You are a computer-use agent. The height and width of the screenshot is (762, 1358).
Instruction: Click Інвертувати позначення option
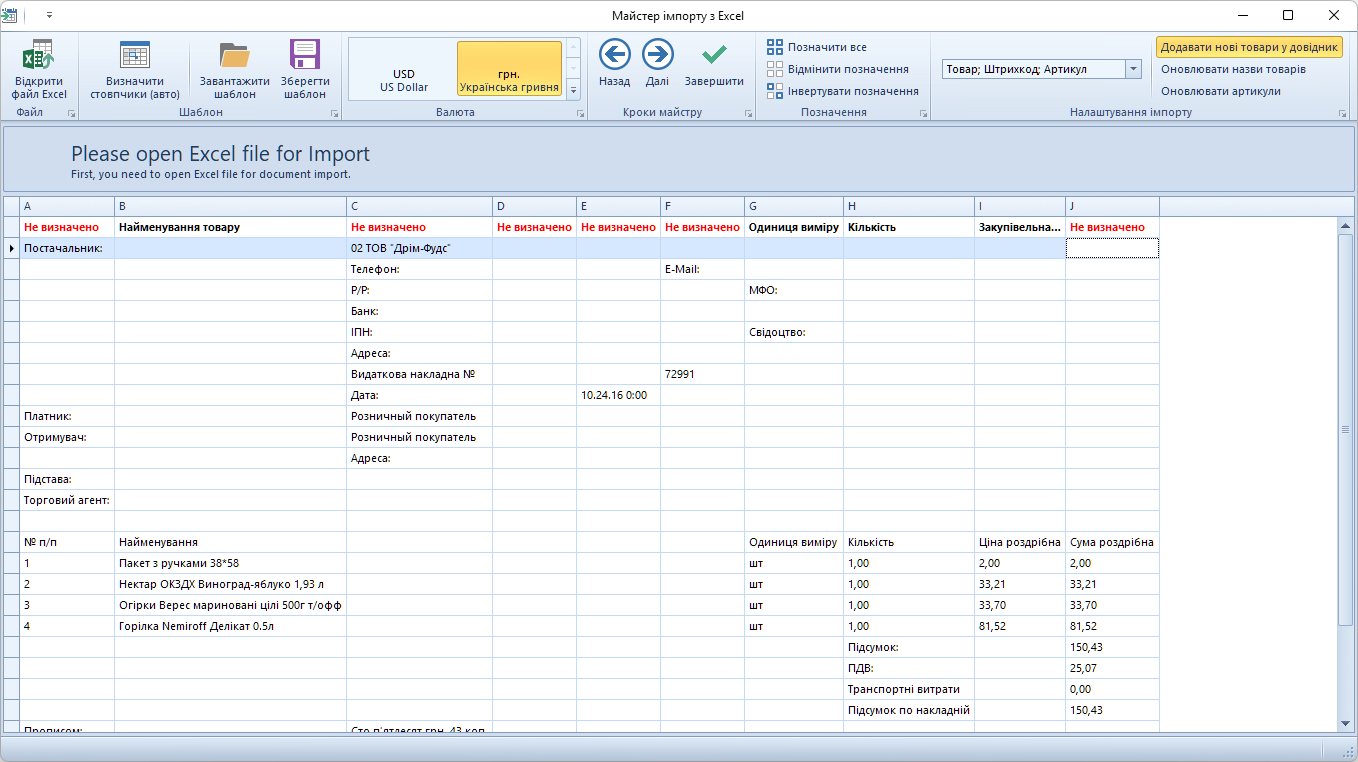842,91
